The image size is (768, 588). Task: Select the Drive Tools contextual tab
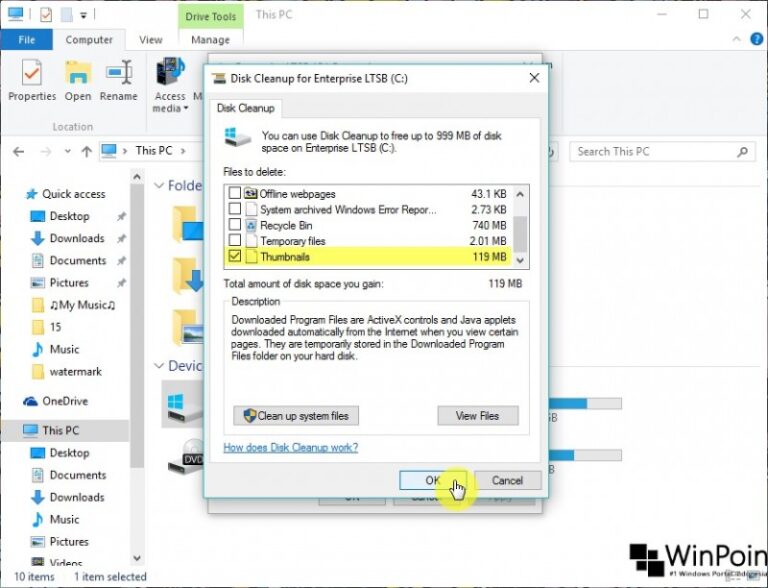click(211, 16)
